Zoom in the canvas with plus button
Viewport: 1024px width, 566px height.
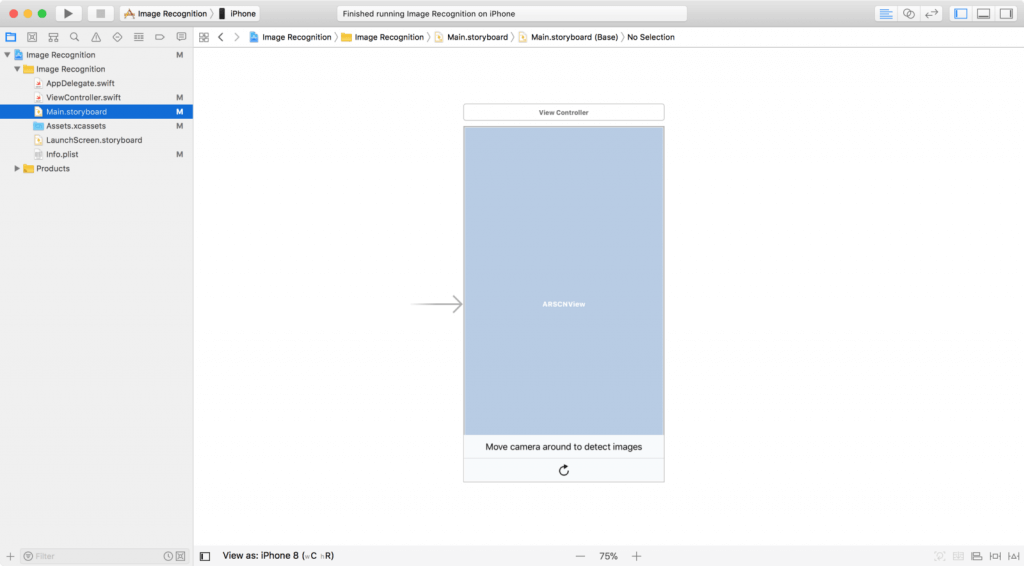click(637, 556)
